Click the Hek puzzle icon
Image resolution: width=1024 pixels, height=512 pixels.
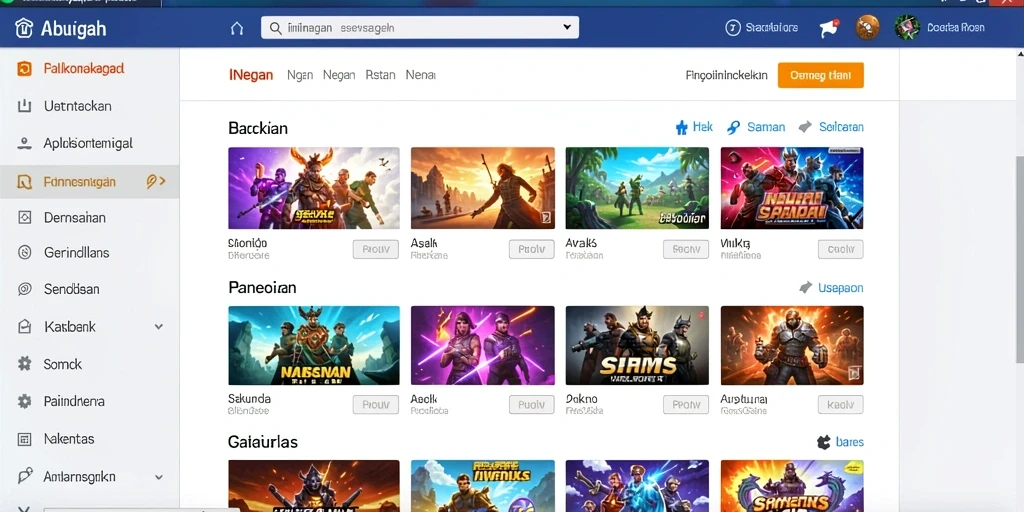click(681, 127)
